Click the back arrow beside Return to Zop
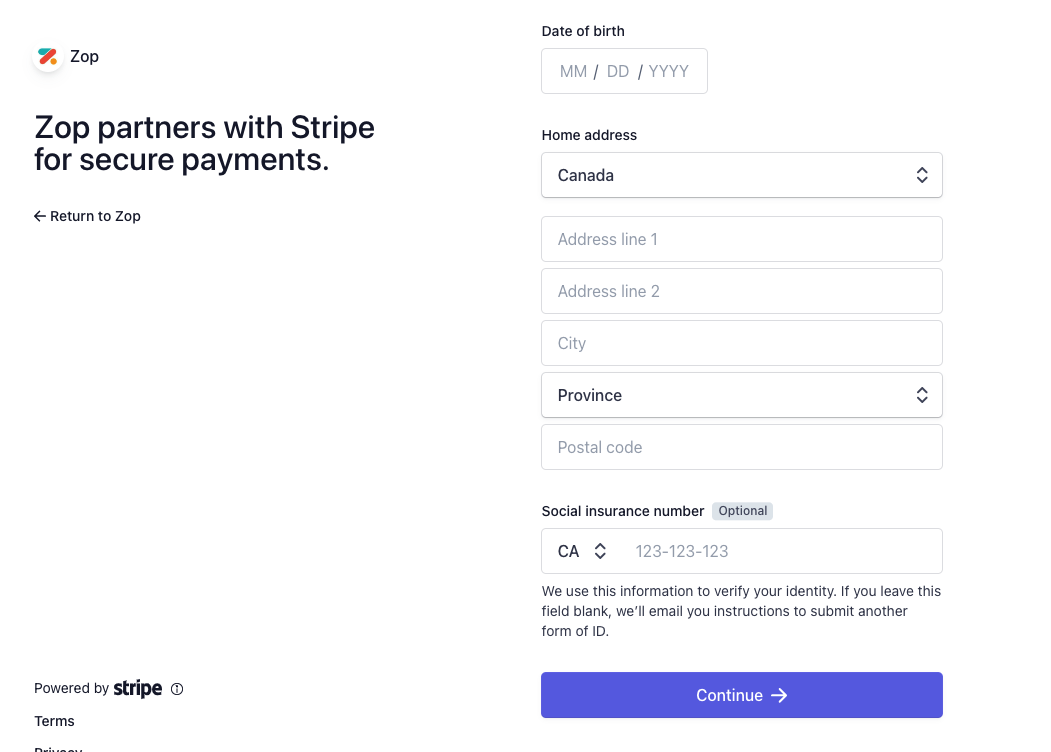 40,216
